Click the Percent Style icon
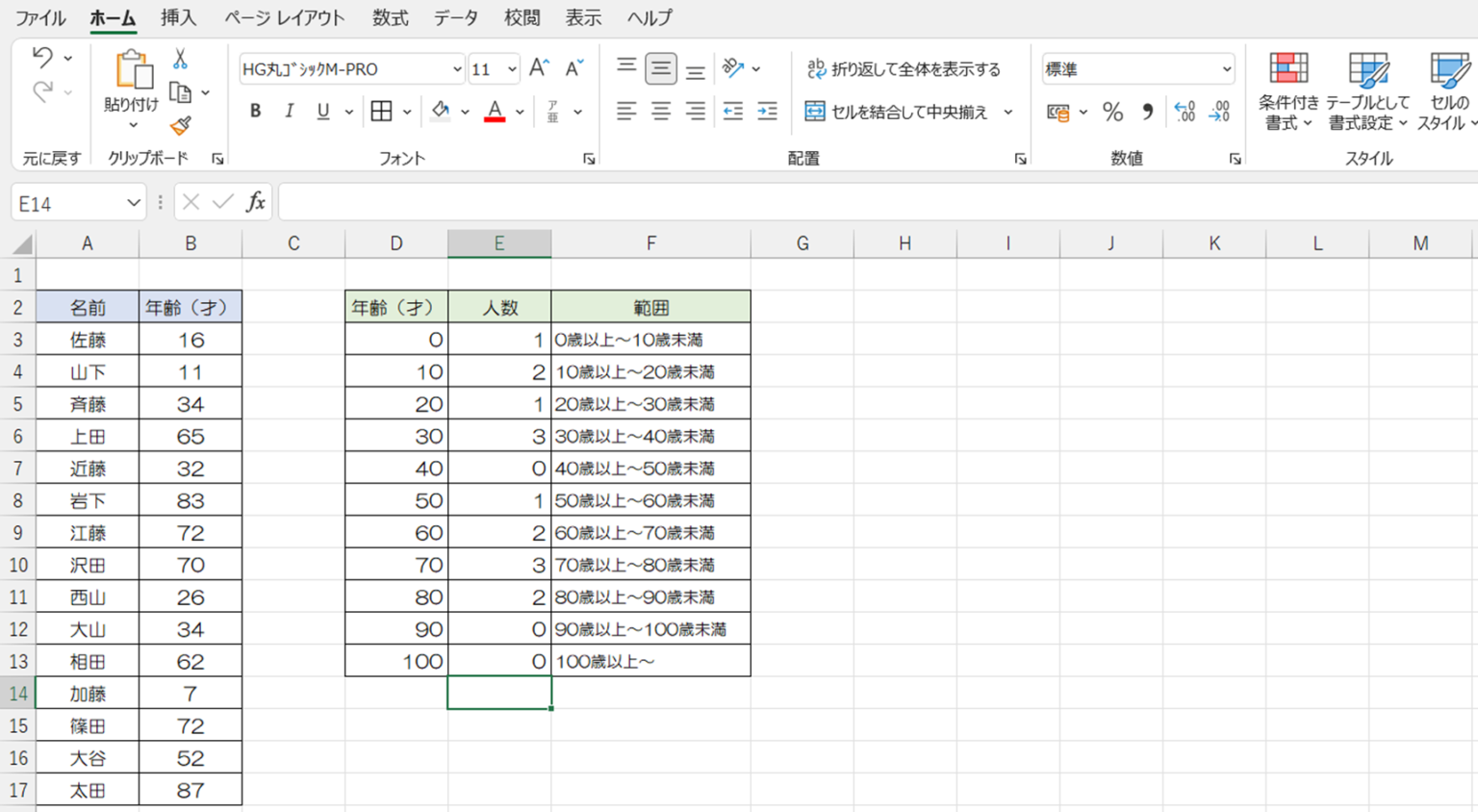 [1112, 112]
